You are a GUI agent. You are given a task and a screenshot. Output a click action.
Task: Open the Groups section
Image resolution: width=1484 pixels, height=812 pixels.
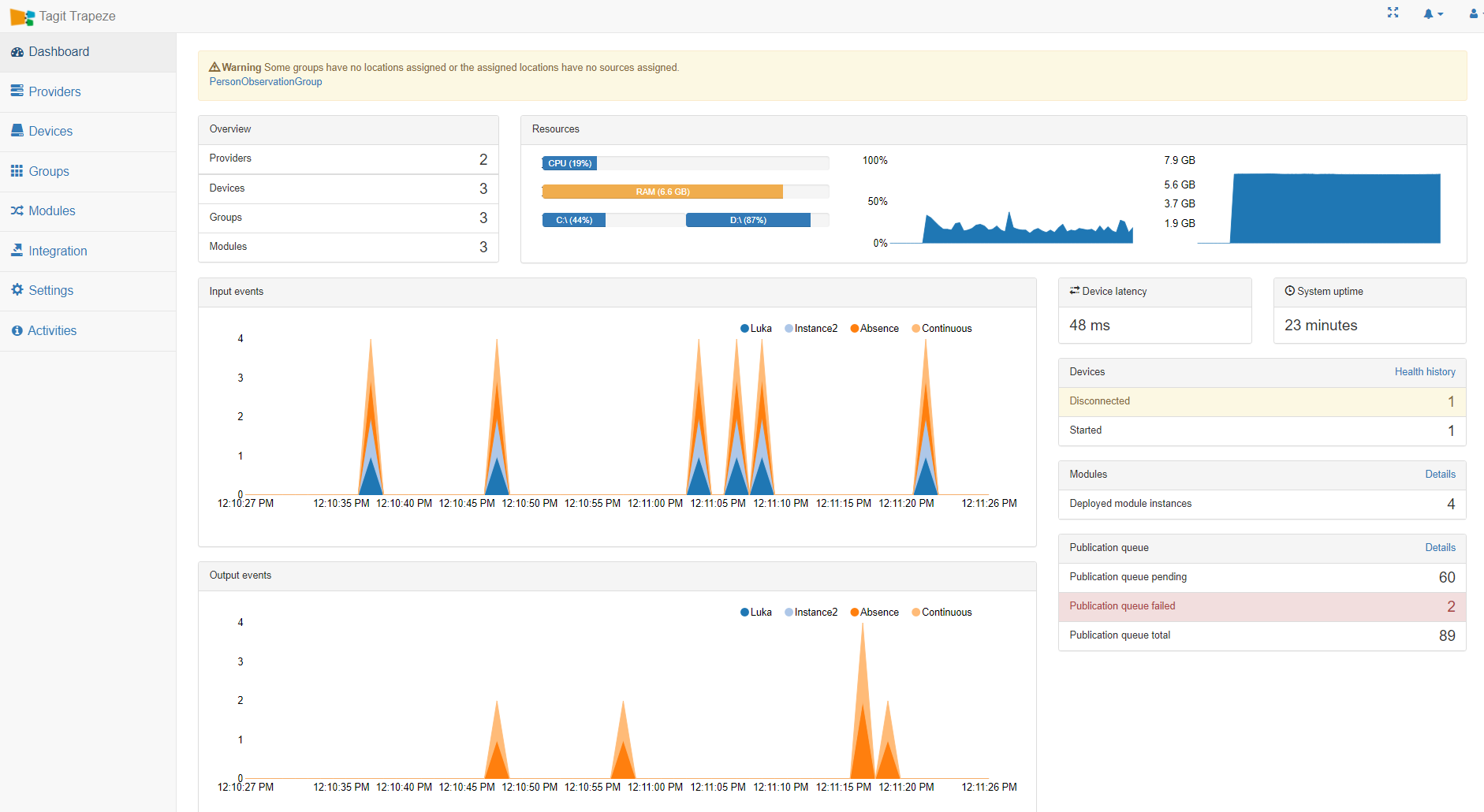pyautogui.click(x=88, y=171)
